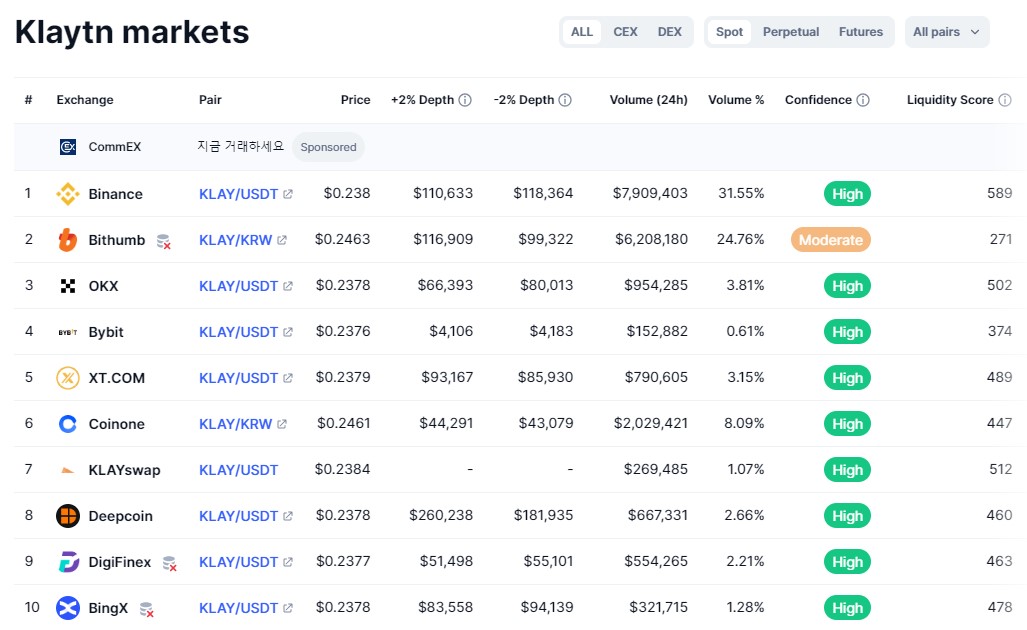
Task: Click the Liquidity Score info tooltip
Action: pyautogui.click(x=1006, y=100)
